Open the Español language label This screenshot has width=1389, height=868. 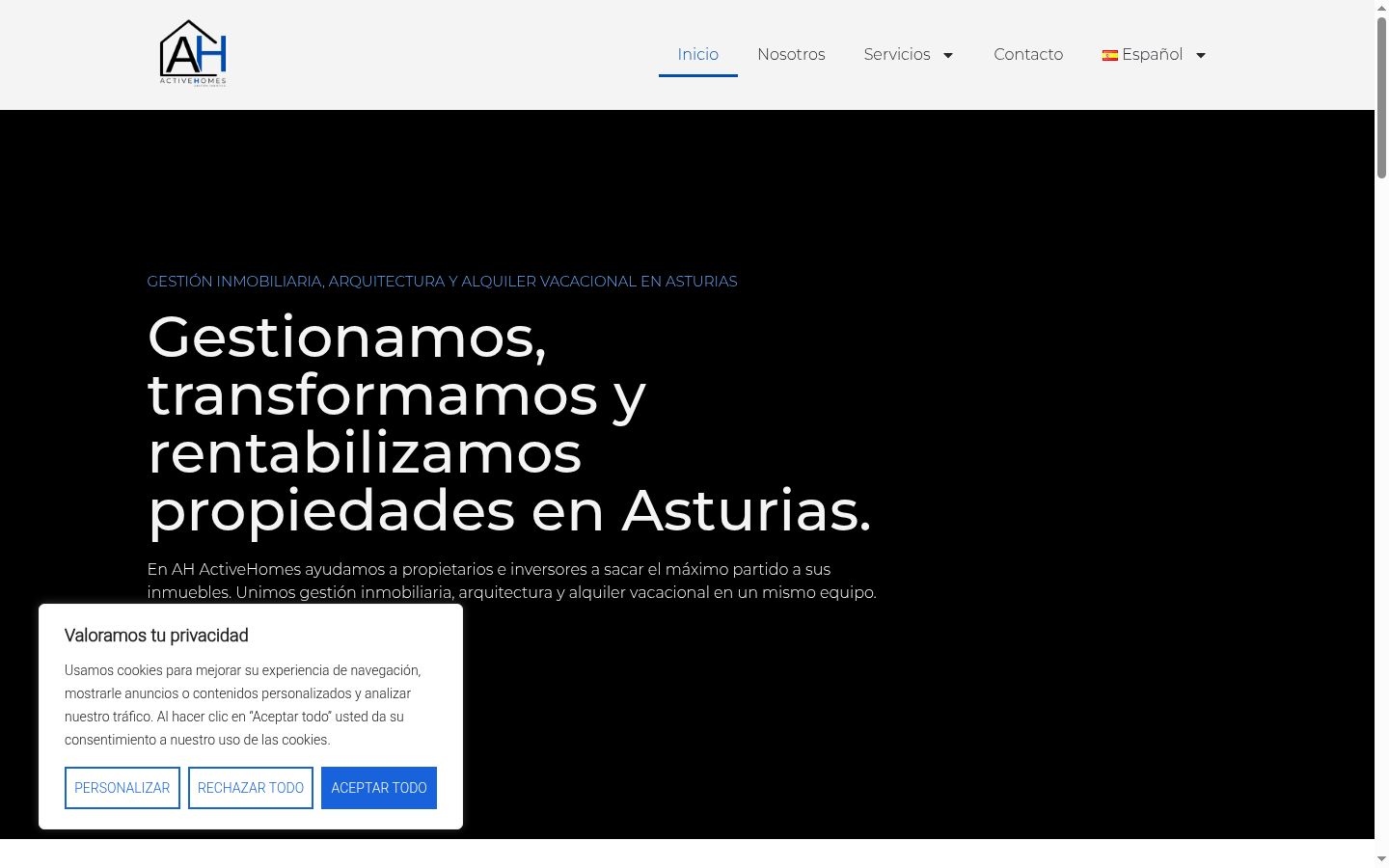1152,54
